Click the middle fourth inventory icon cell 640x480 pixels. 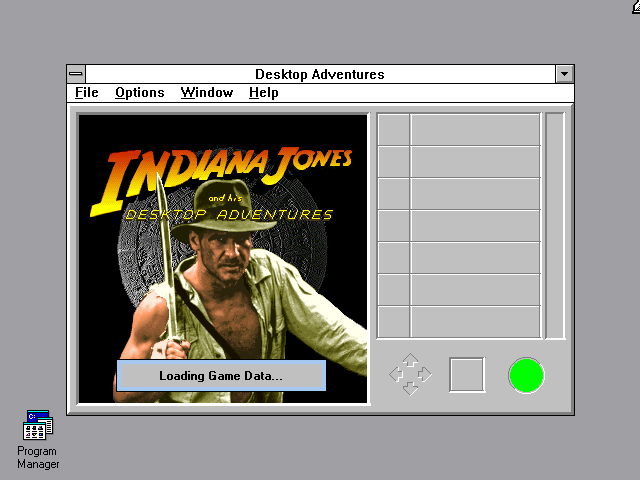394,226
